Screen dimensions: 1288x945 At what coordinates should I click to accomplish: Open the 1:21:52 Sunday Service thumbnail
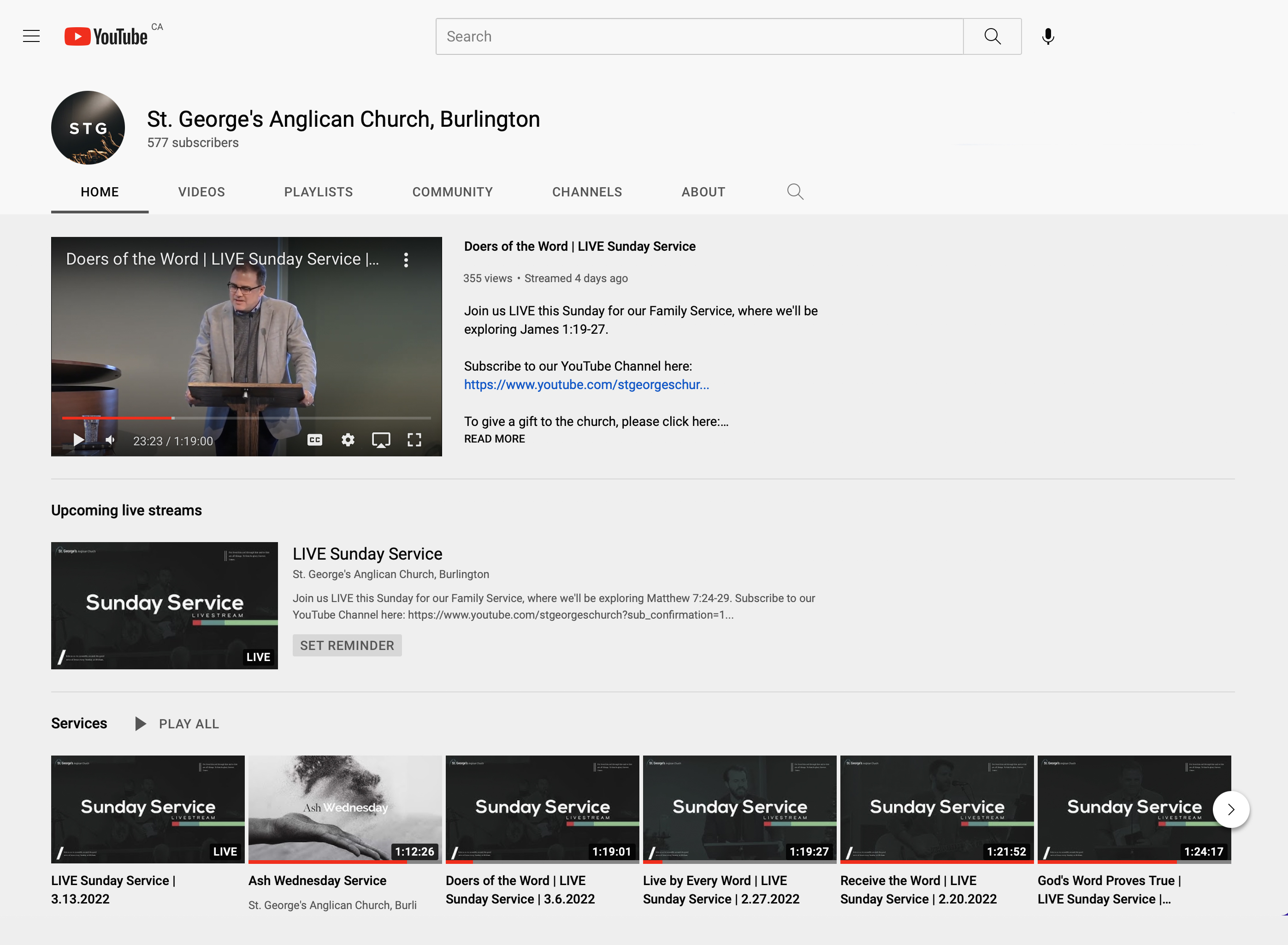click(x=937, y=809)
